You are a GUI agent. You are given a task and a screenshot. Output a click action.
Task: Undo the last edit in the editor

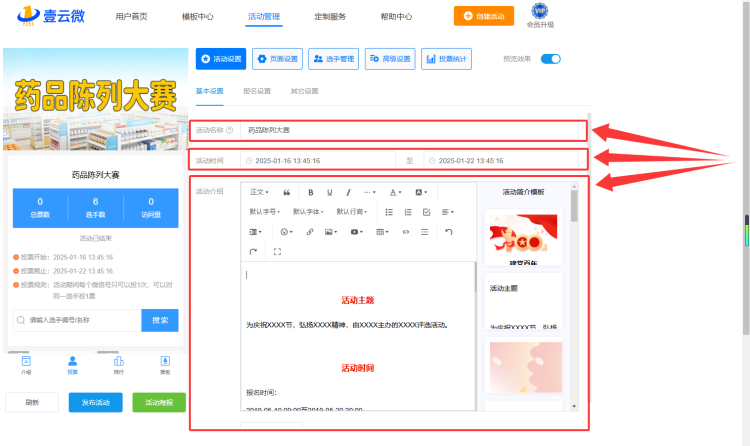click(x=448, y=232)
